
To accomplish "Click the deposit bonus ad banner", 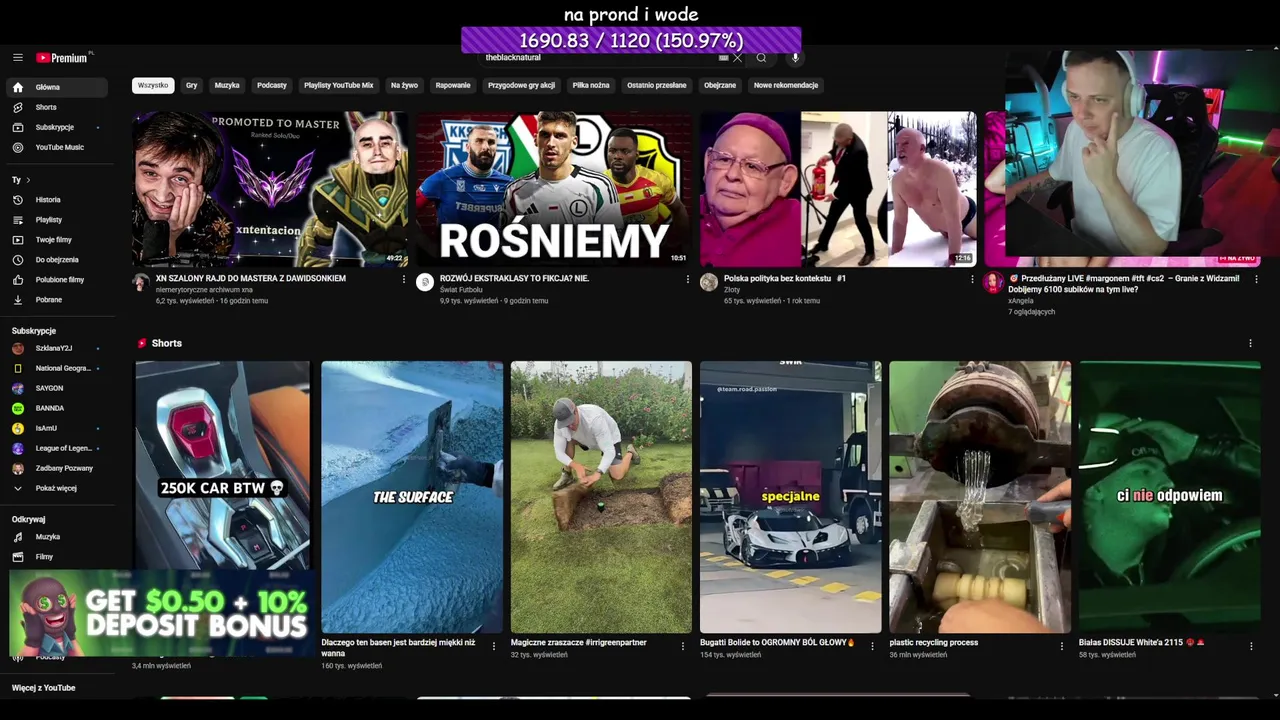I will click(x=161, y=613).
